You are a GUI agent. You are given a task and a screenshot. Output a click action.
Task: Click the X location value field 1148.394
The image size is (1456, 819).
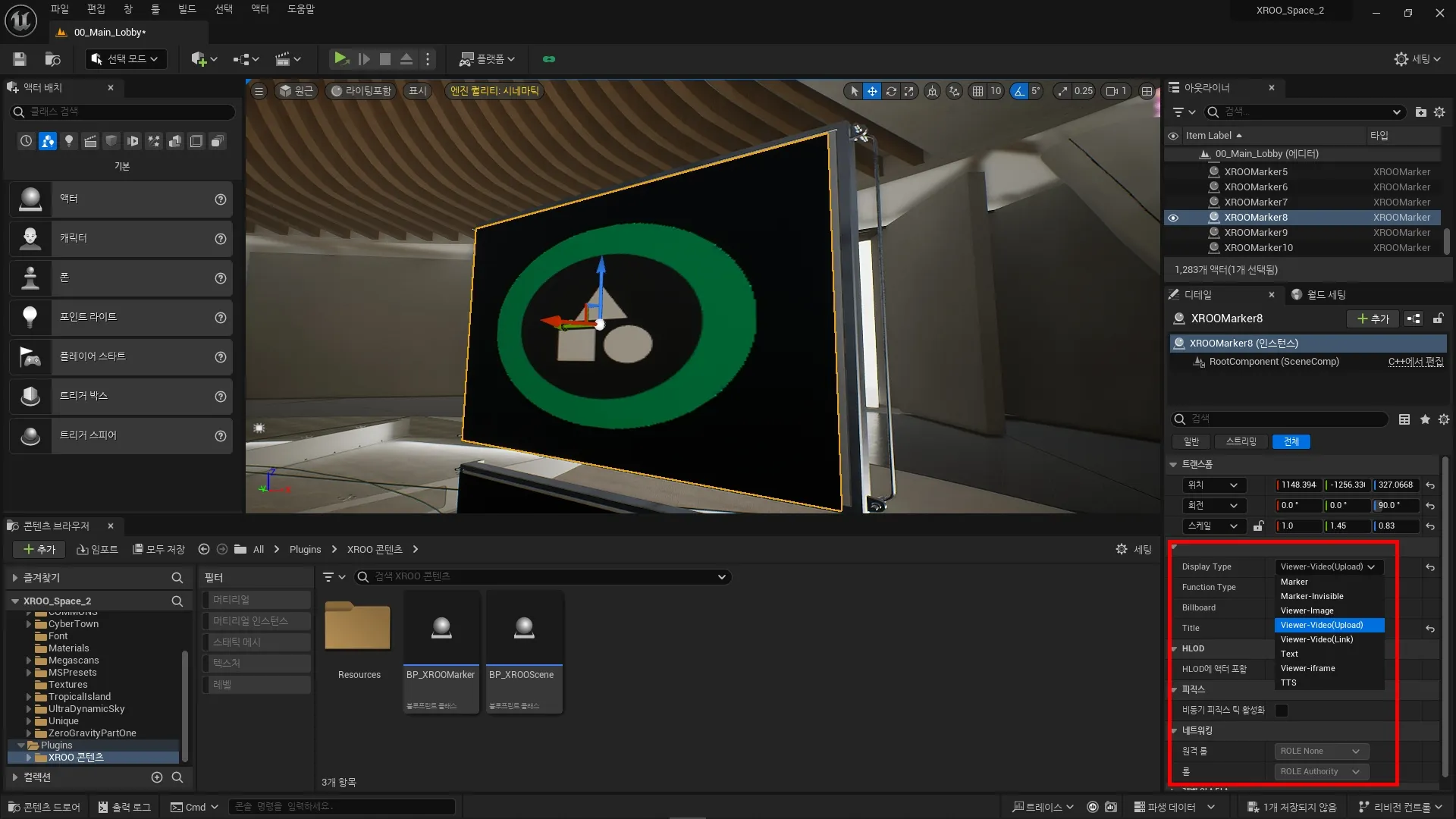[x=1298, y=485]
